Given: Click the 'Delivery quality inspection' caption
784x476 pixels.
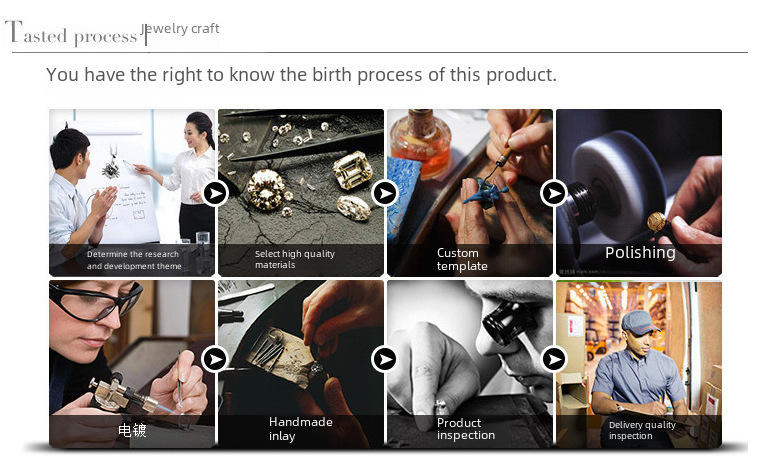Looking at the screenshot, I should pyautogui.click(x=642, y=431).
